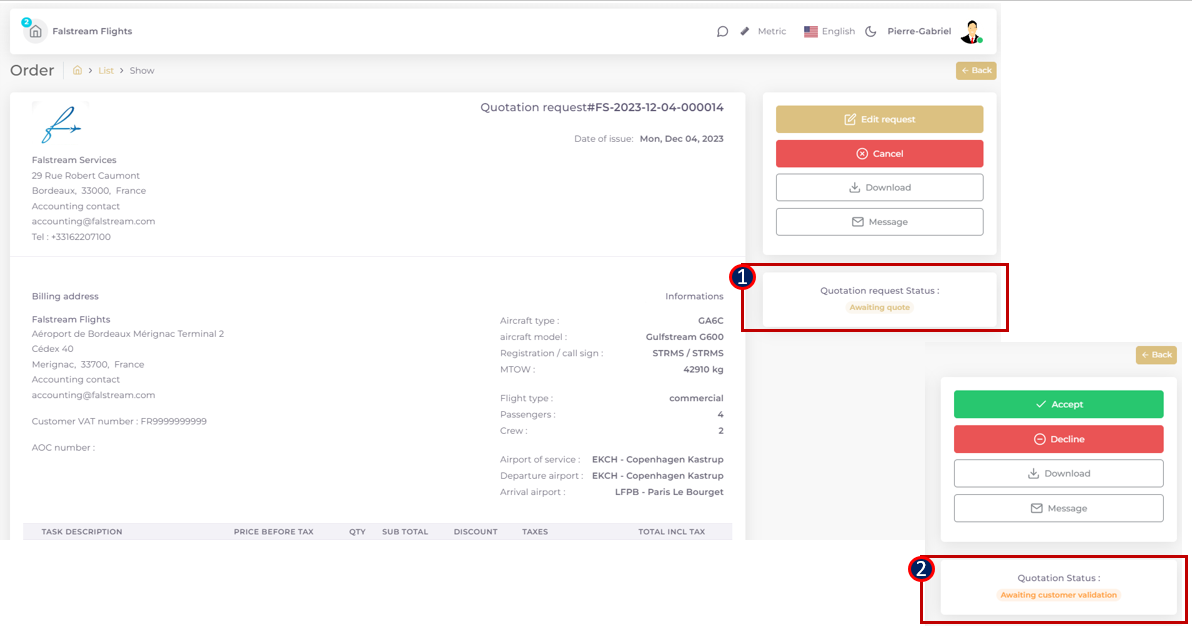Decline the quotation
The width and height of the screenshot is (1192, 626).
point(1058,439)
